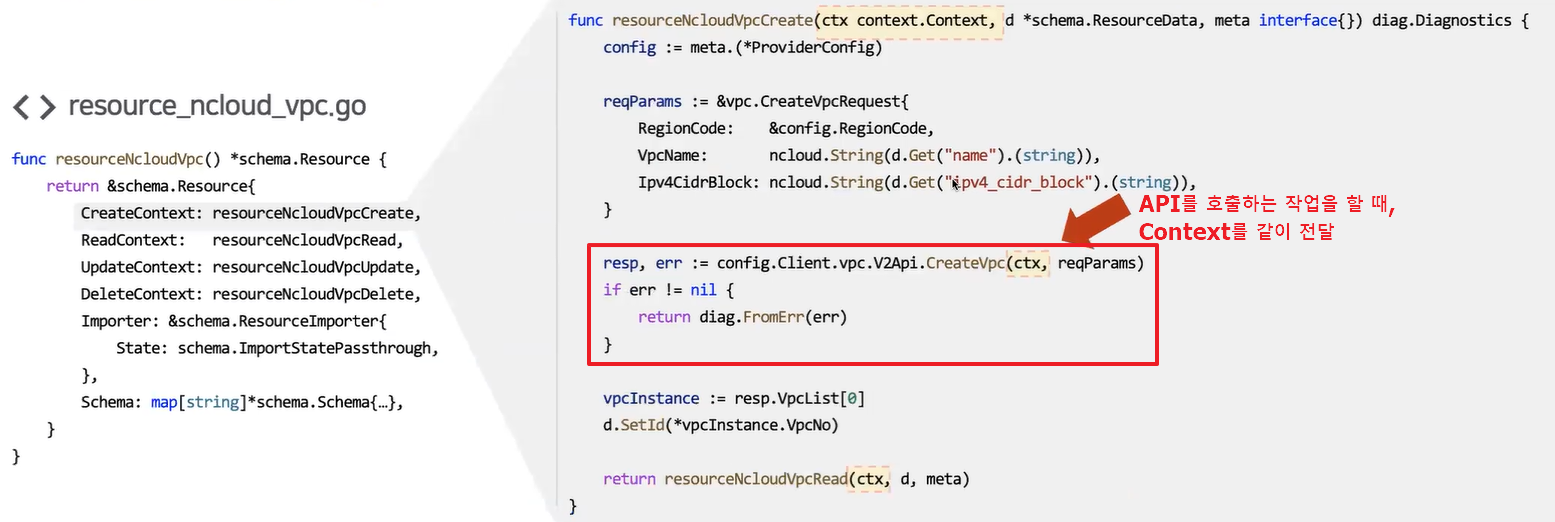Click the ReadContext: resourceNcloudVpcRead line
The height and width of the screenshot is (522, 1555).
coord(241,241)
